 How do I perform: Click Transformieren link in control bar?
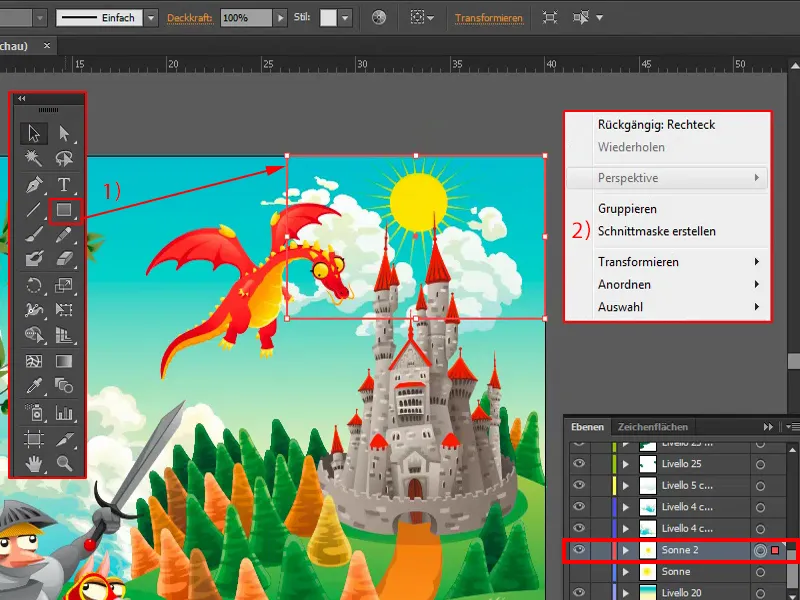pyautogui.click(x=488, y=18)
